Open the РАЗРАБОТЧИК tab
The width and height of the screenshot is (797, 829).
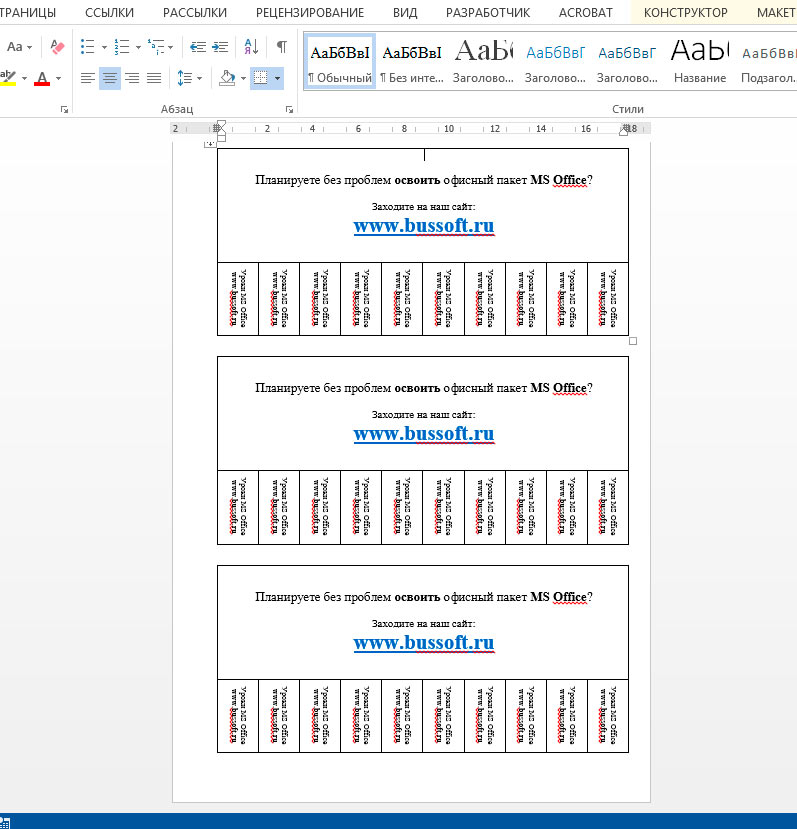488,13
